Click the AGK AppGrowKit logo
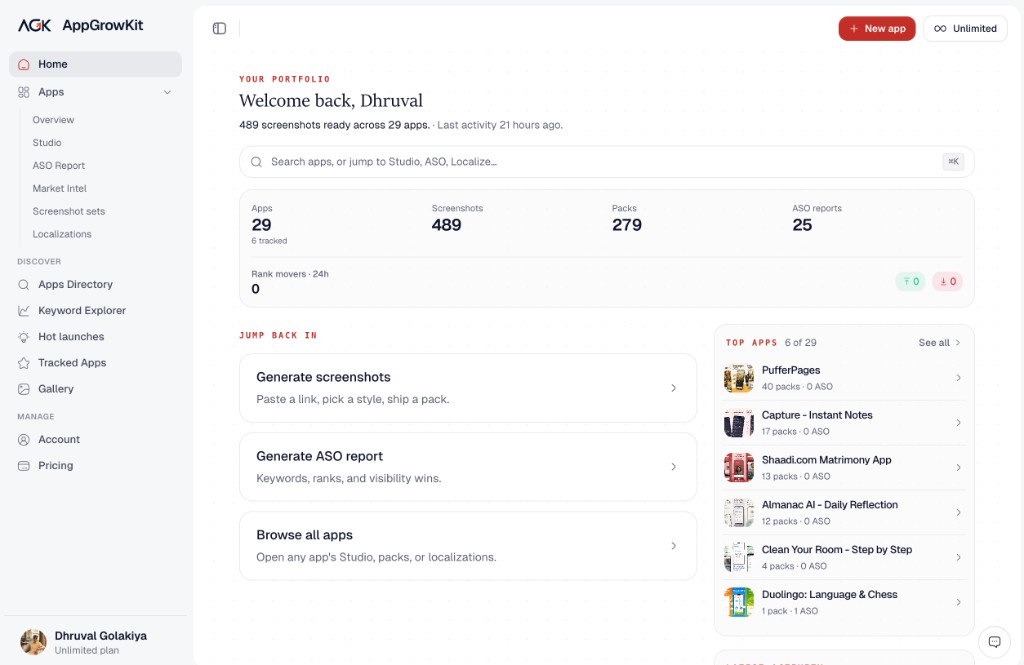Screen dimensions: 1024x665 [x=80, y=25]
